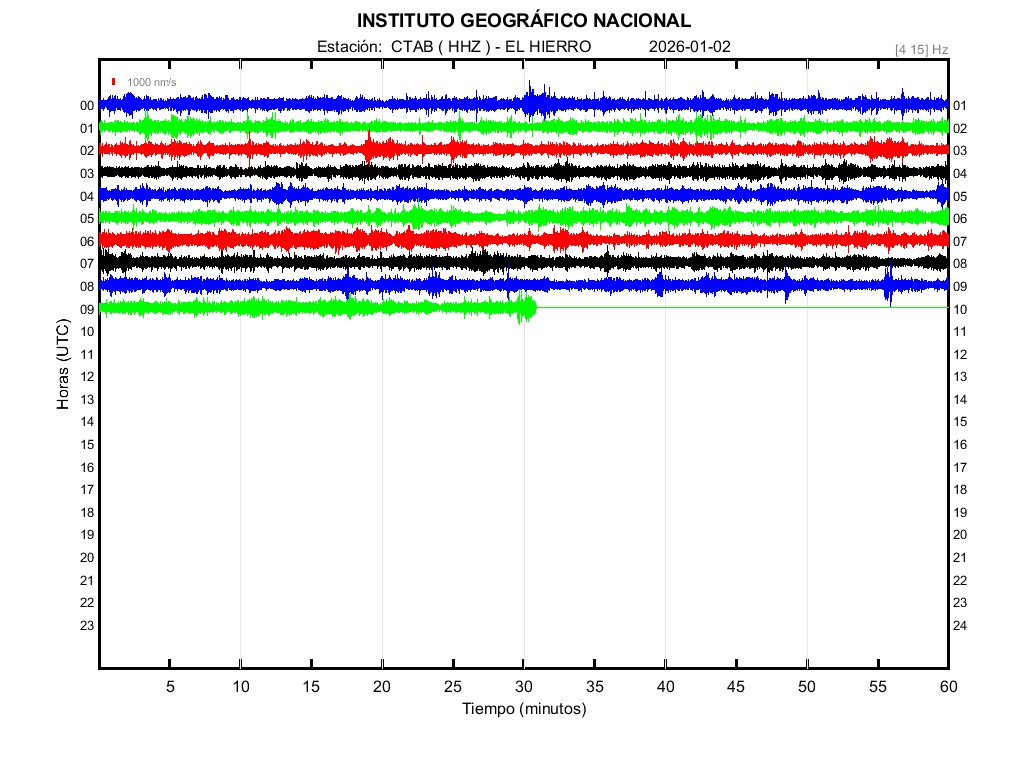This screenshot has width=1024, height=768.
Task: Click the 5 minute tick label
Action: tap(170, 686)
